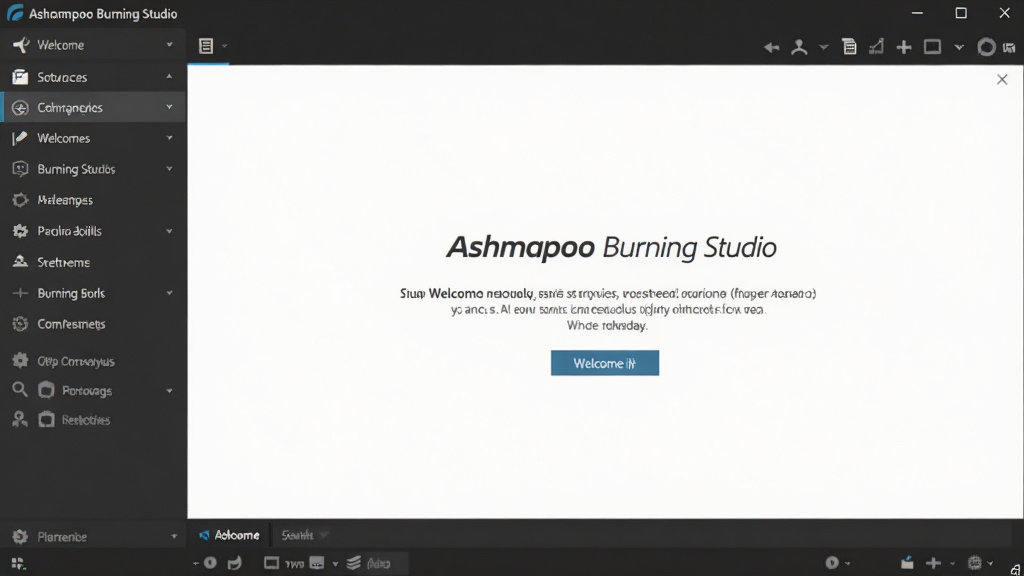Click the chart graph toolbar icon
The height and width of the screenshot is (576, 1024).
pyautogui.click(x=876, y=46)
